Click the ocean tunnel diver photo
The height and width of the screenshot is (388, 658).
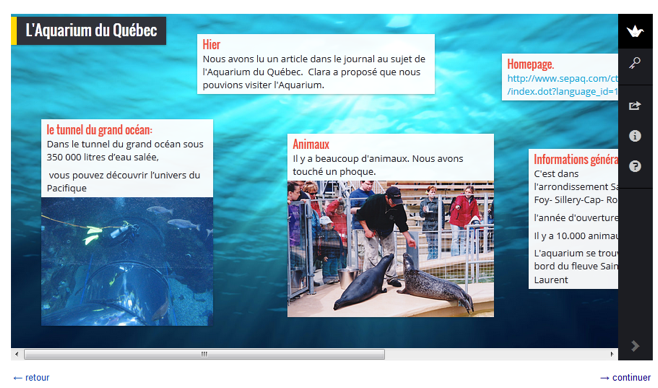click(127, 261)
